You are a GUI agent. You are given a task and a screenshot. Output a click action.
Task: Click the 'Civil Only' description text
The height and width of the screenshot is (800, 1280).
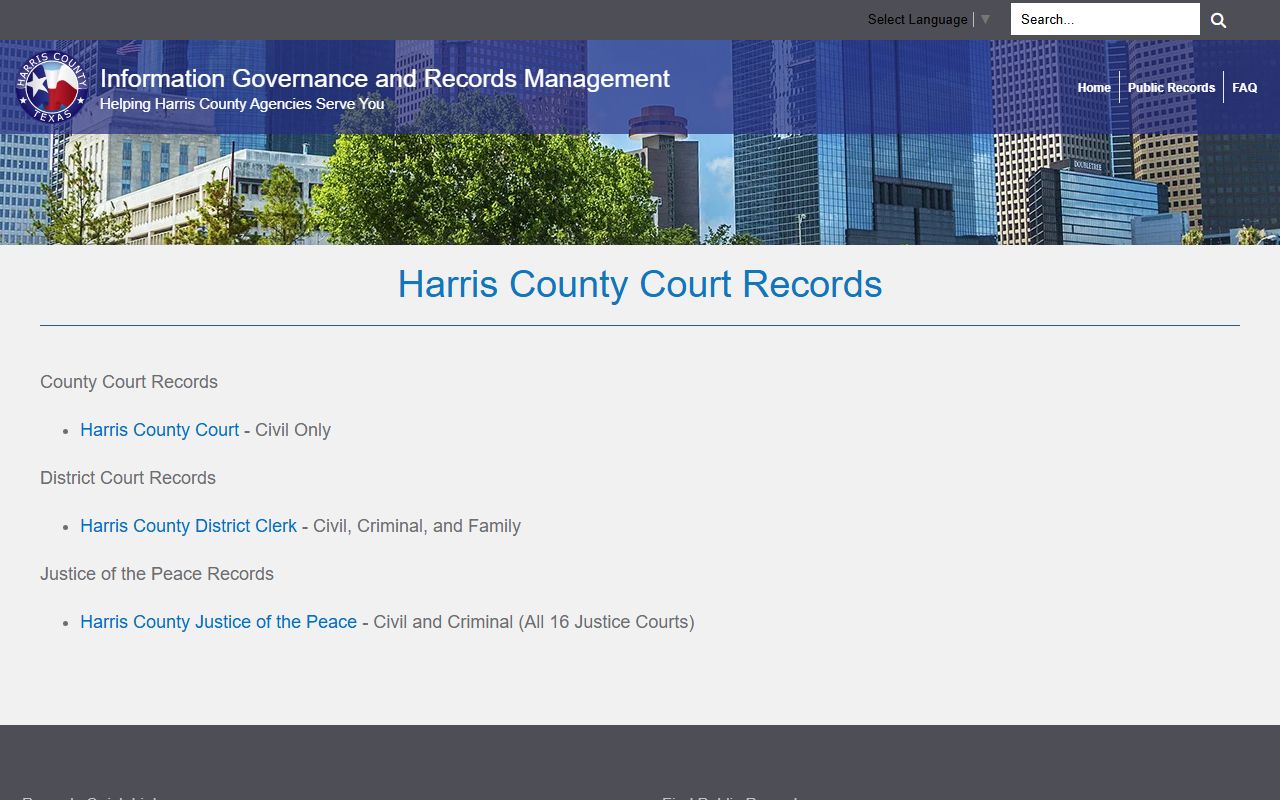(293, 430)
